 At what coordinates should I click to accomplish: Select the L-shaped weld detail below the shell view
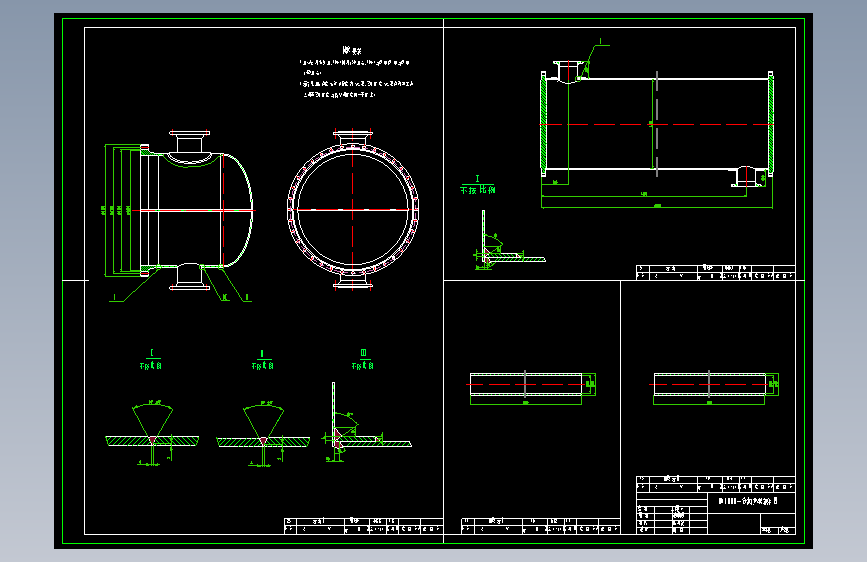click(x=509, y=240)
